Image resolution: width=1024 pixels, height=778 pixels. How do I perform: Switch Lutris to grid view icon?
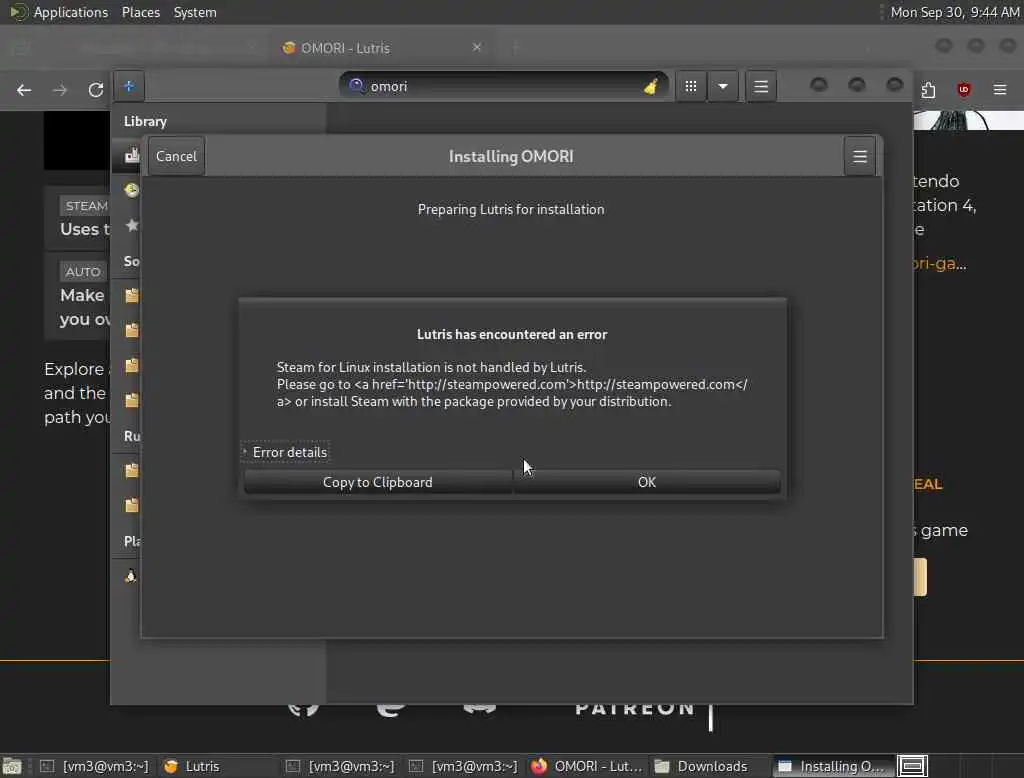tap(691, 86)
